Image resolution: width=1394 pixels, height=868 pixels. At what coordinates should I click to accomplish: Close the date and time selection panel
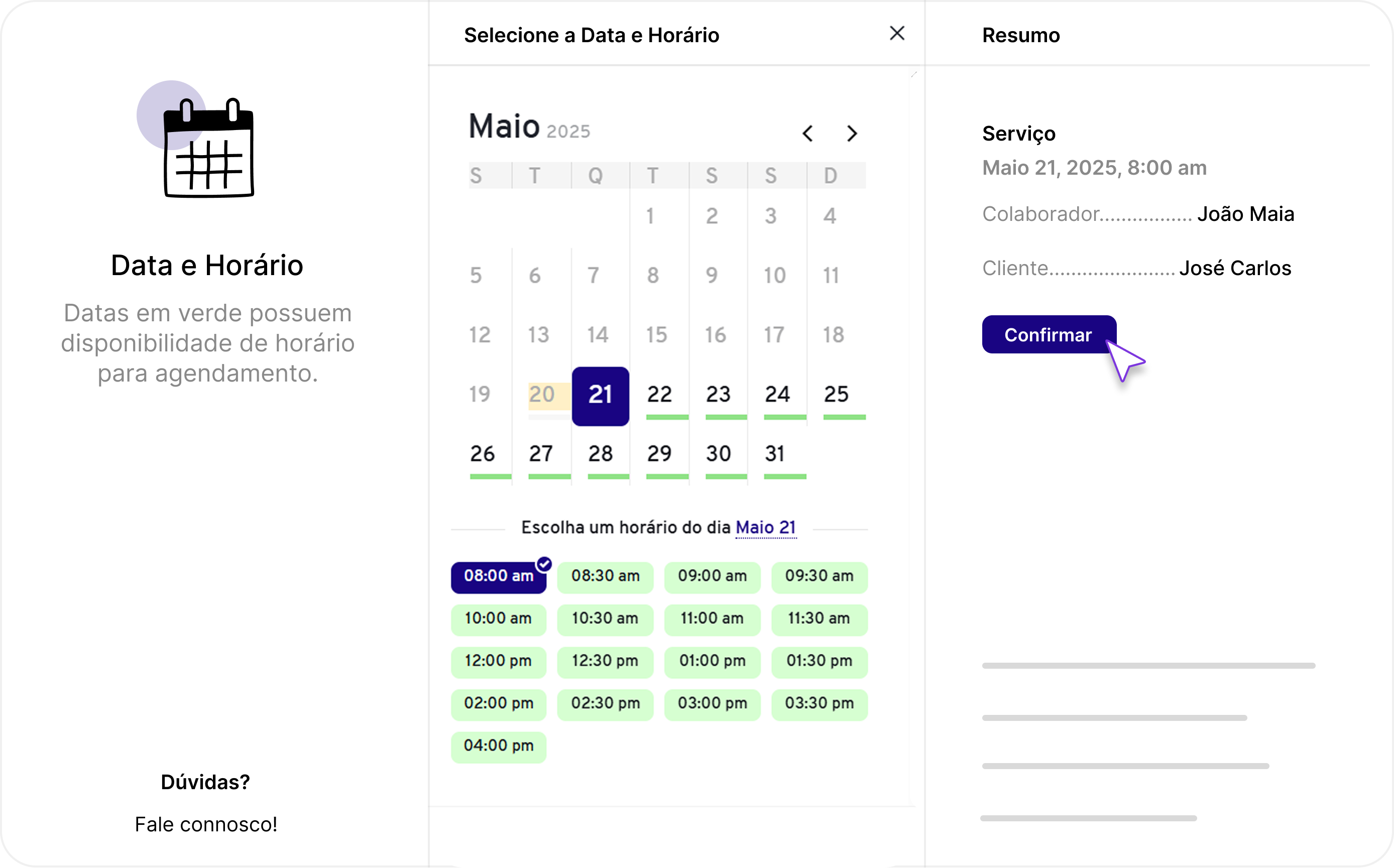(897, 34)
